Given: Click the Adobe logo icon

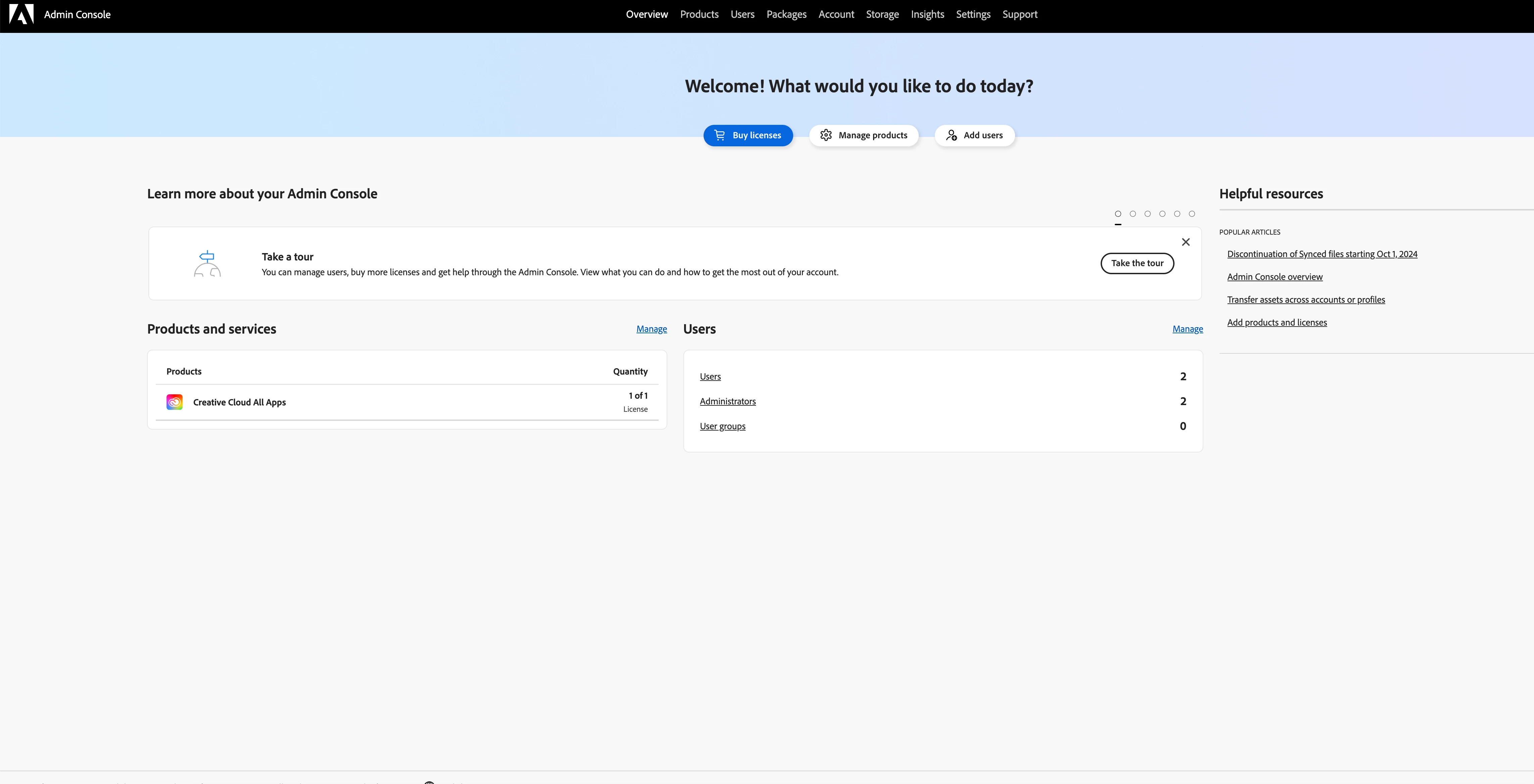Looking at the screenshot, I should coord(21,14).
